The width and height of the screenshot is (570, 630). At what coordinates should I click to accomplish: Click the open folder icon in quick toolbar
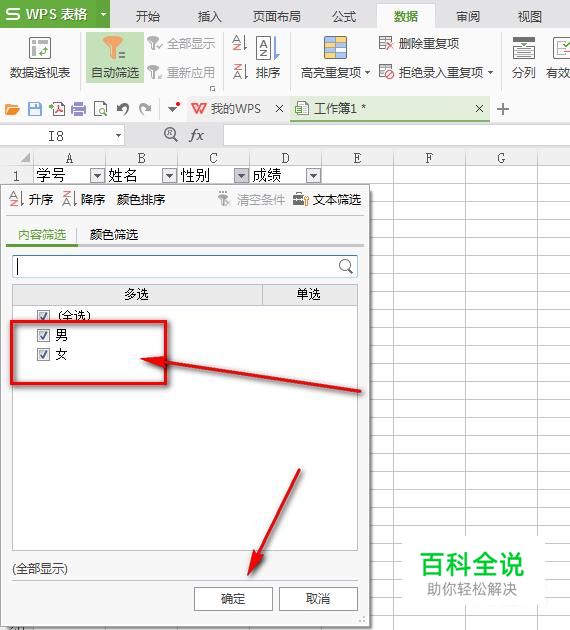click(x=12, y=109)
